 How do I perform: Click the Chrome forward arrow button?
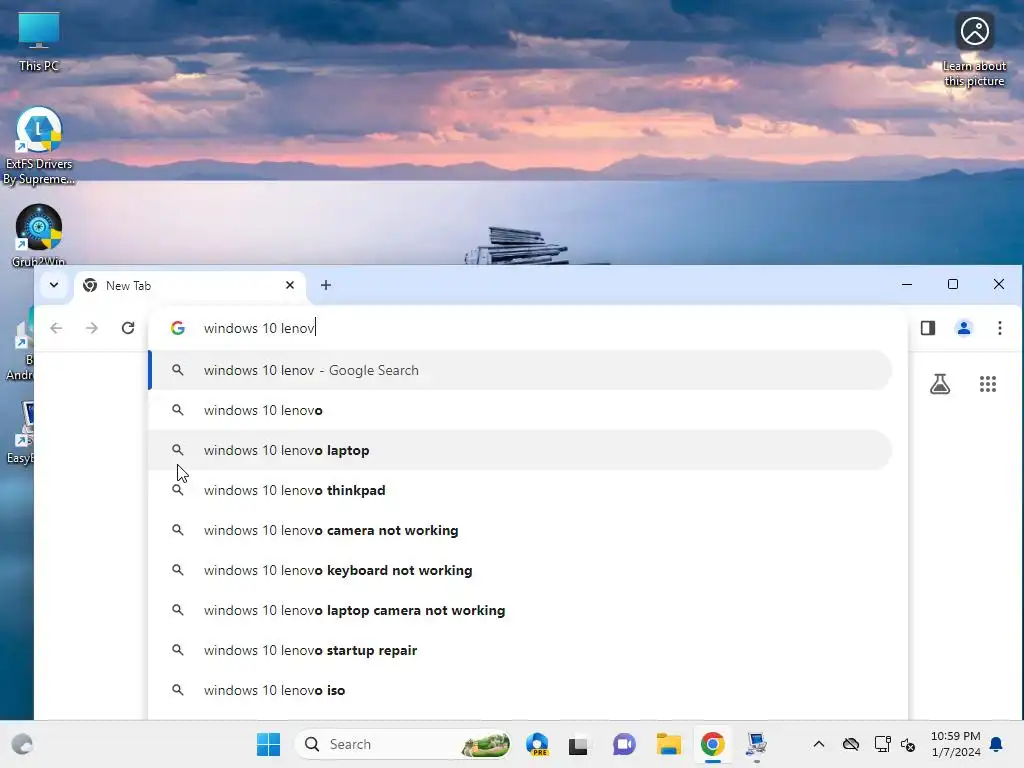(x=92, y=328)
